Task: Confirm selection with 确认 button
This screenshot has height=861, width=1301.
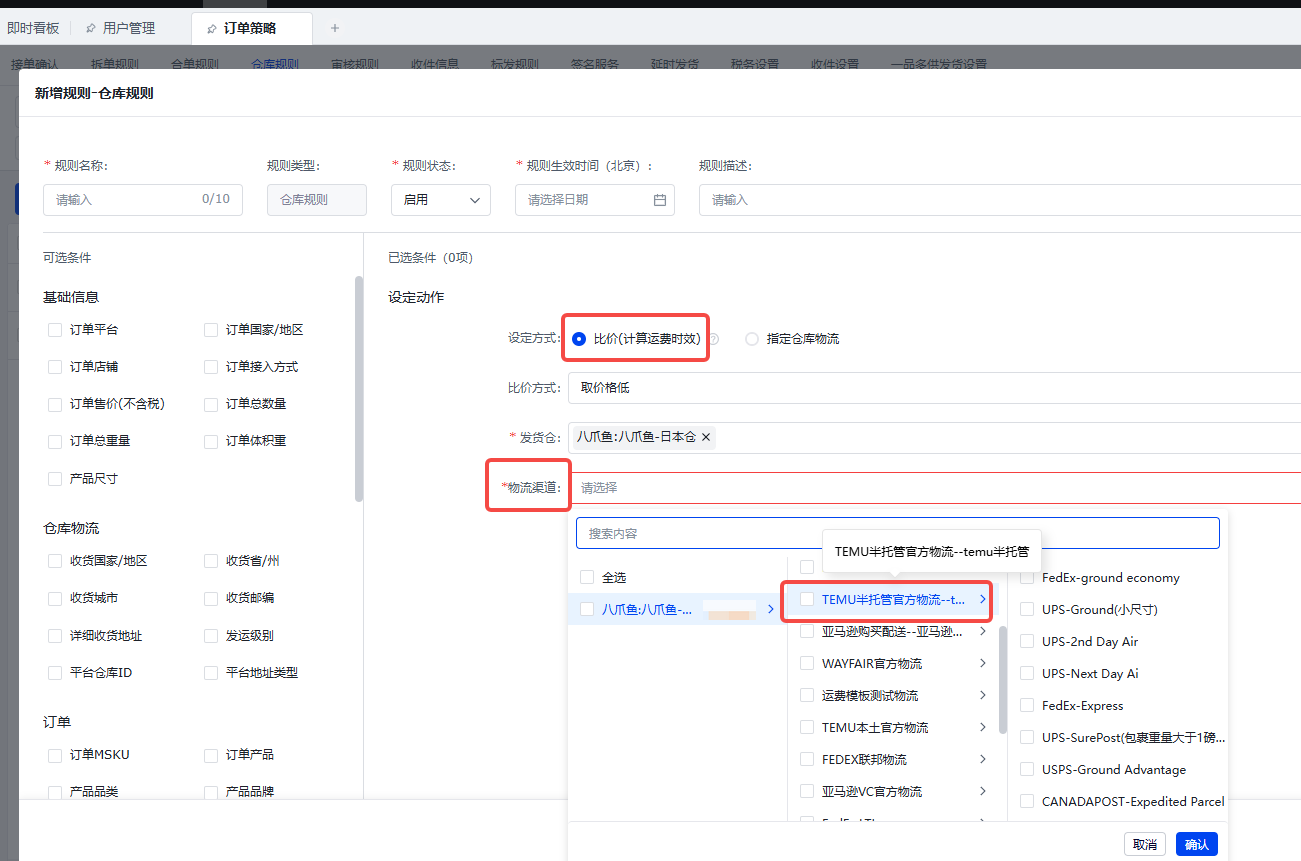Action: point(1197,845)
